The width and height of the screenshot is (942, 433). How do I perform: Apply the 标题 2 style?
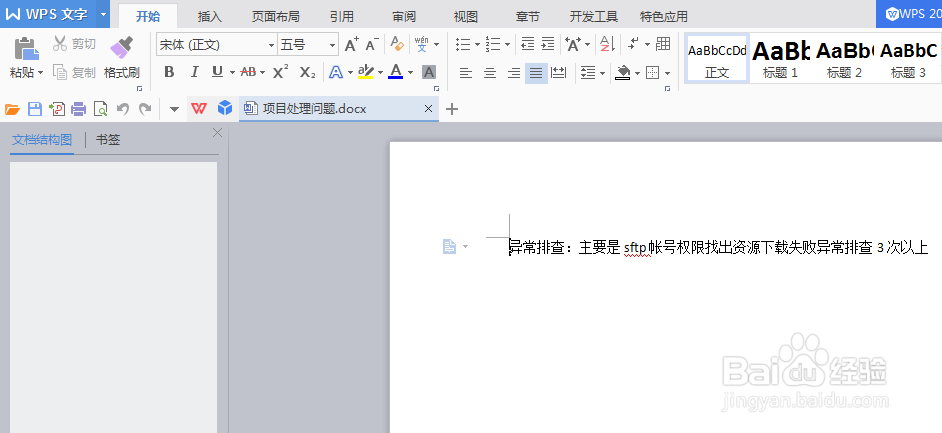point(844,58)
